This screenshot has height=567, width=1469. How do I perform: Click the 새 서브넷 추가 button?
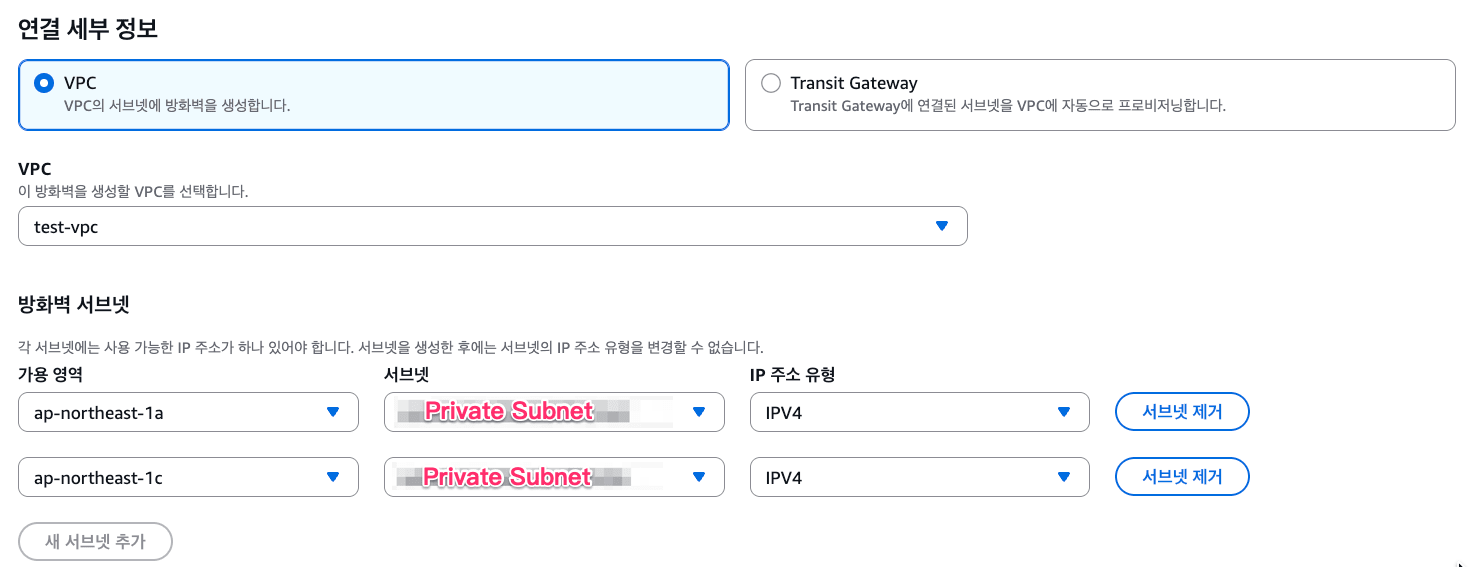pyautogui.click(x=96, y=541)
